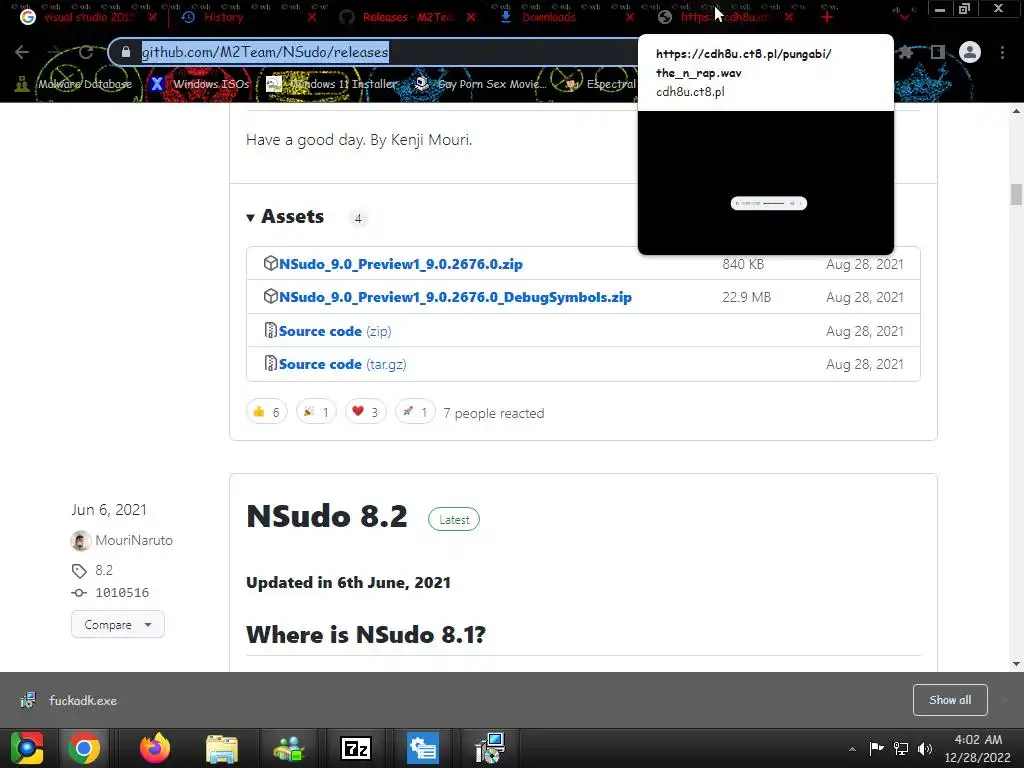This screenshot has height=768, width=1024.
Task: Open MouriNaruto's avatar image
Action: pyautogui.click(x=80, y=540)
